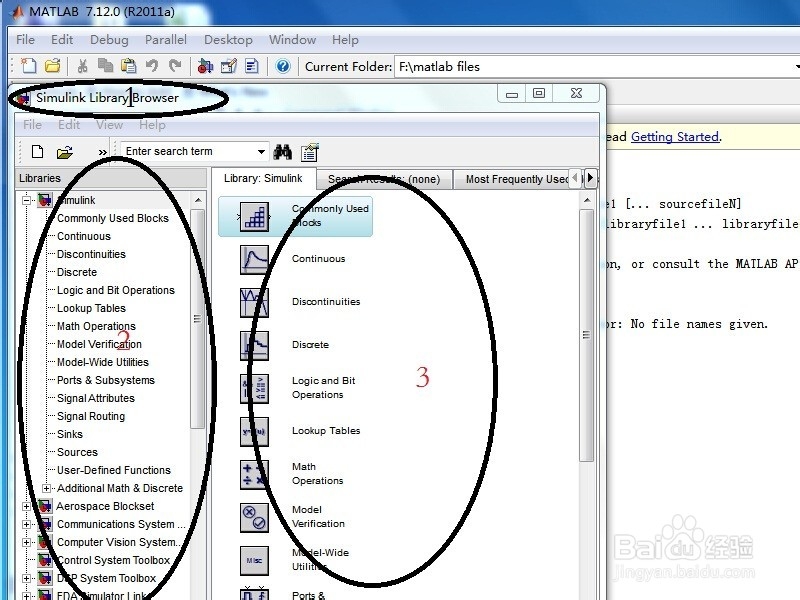This screenshot has width=800, height=600.
Task: Expand the Computer Vision System node
Action: click(27, 542)
